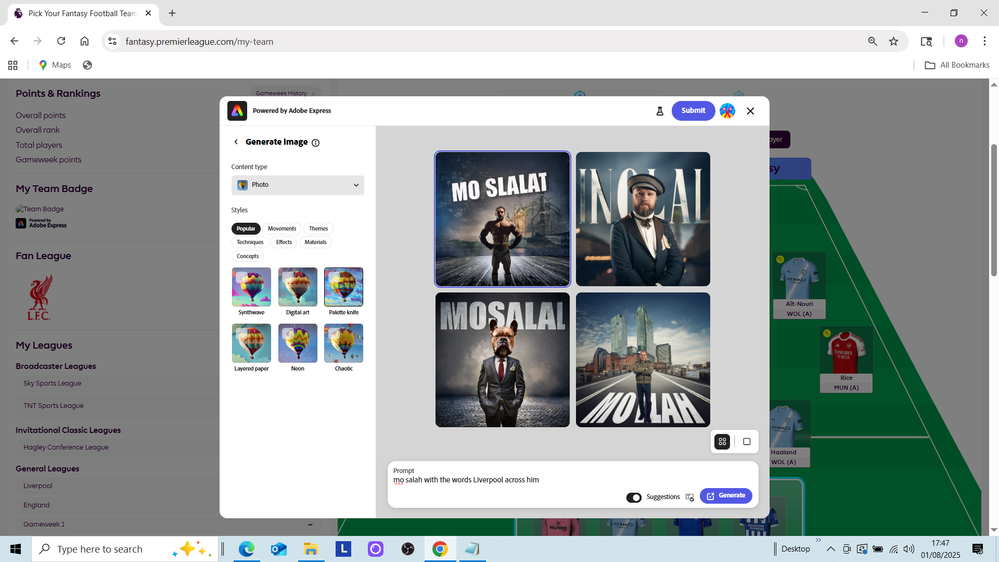
Task: Click into the Prompt text field
Action: pos(573,480)
